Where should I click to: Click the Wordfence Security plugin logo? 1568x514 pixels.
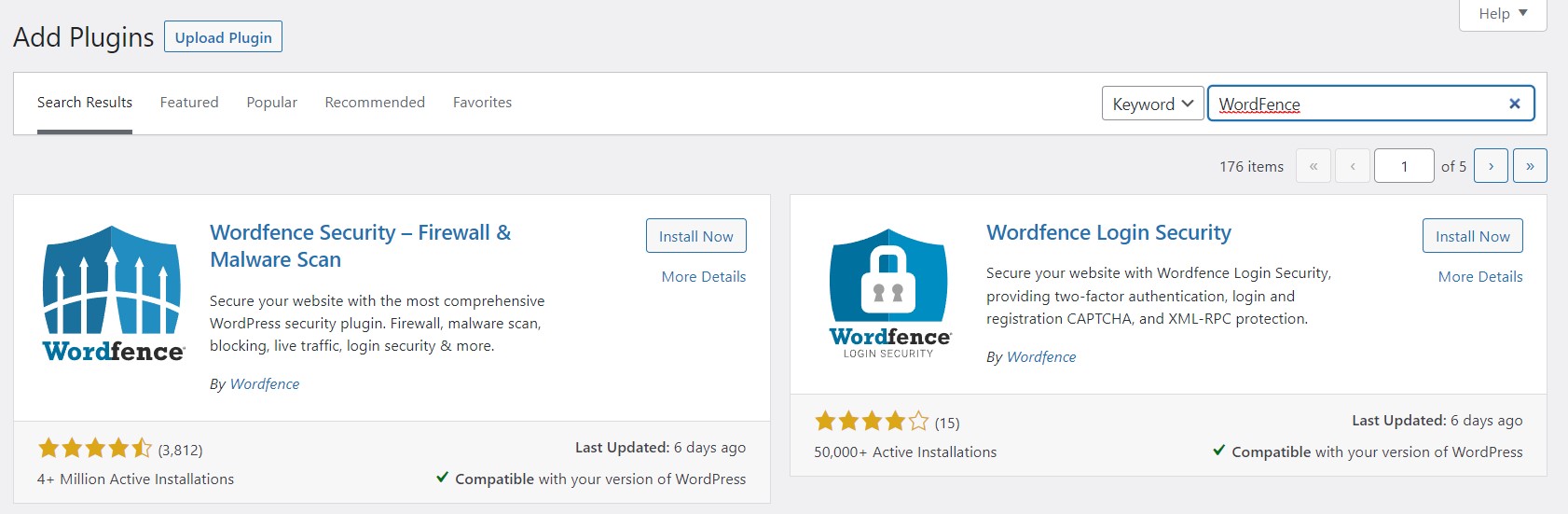pos(113,293)
